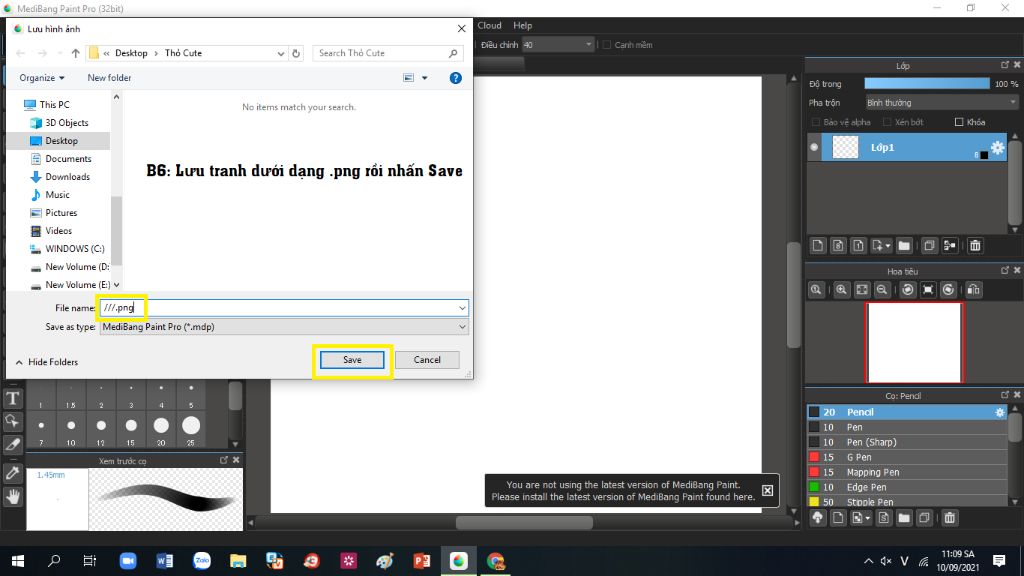This screenshot has height=576, width=1024.
Task: Enable Bảo vệ alpha checkbox
Action: 816,122
